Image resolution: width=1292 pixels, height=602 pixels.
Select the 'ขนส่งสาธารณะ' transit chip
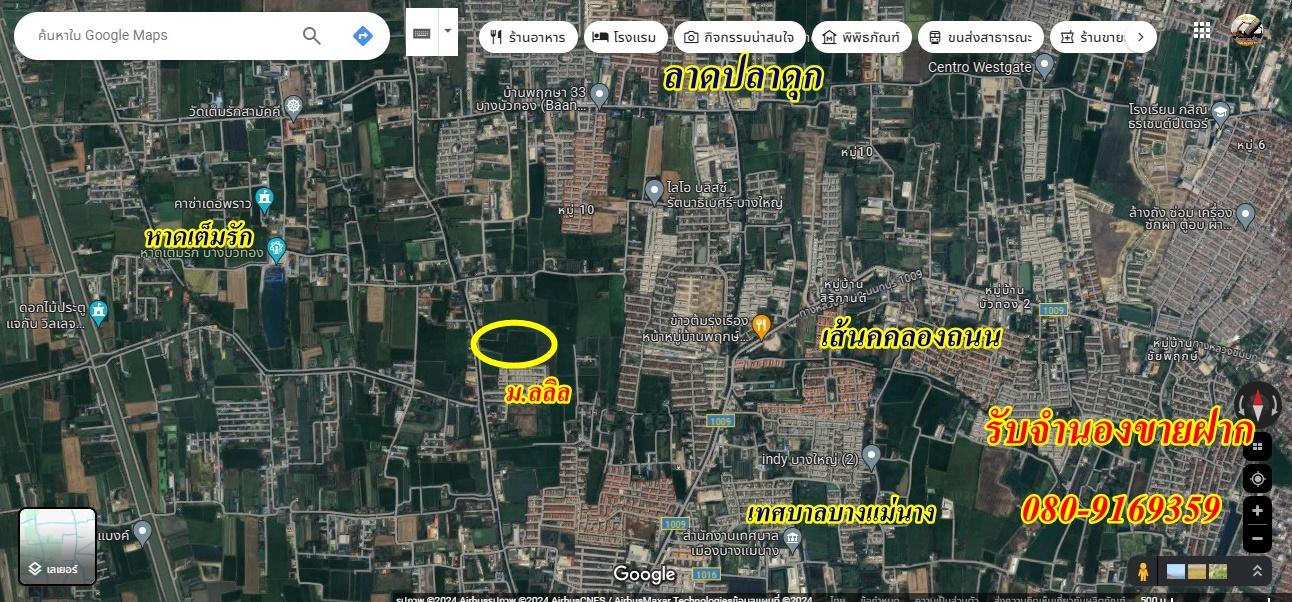pos(981,38)
